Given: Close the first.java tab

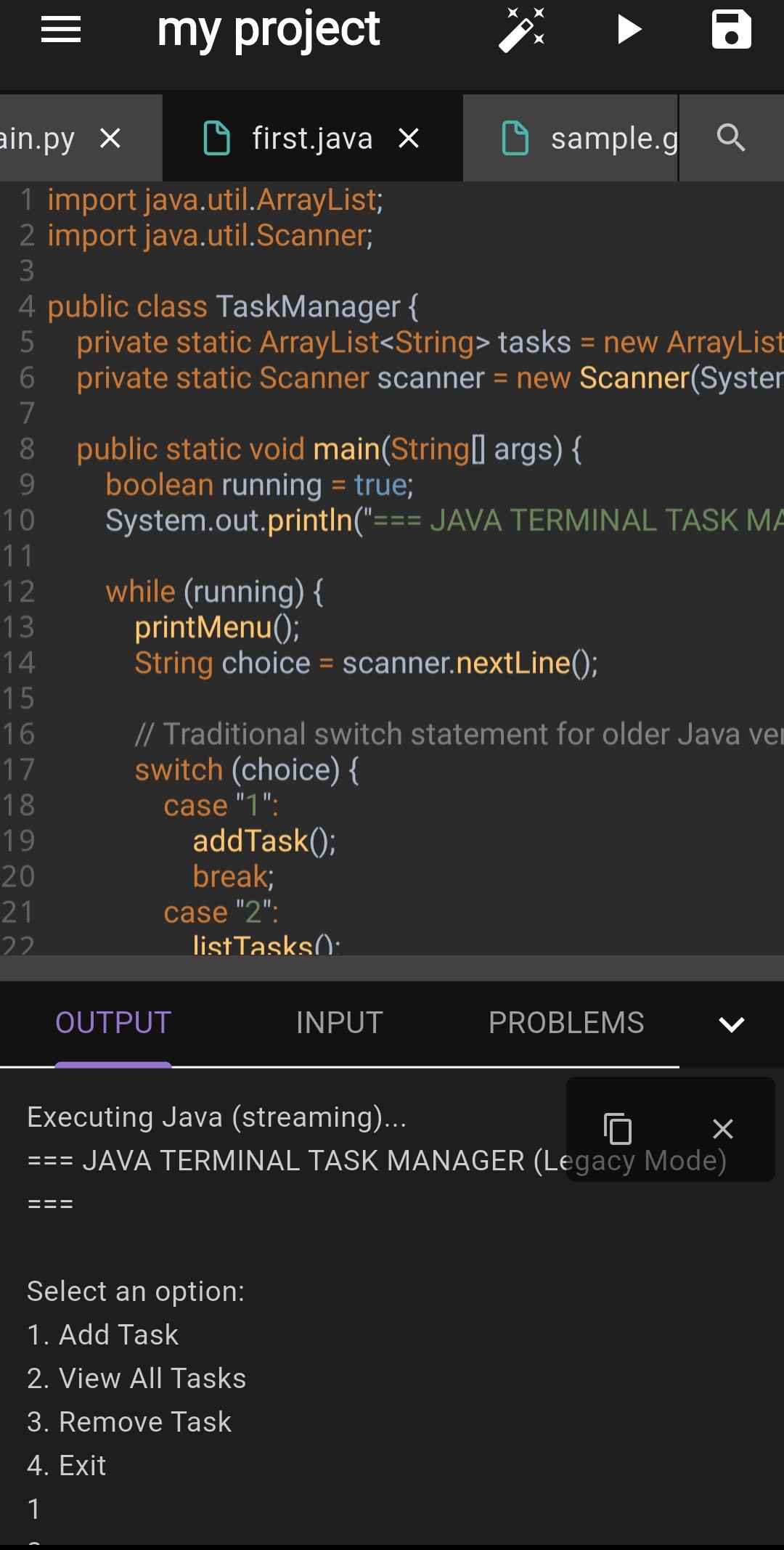Looking at the screenshot, I should coord(409,138).
